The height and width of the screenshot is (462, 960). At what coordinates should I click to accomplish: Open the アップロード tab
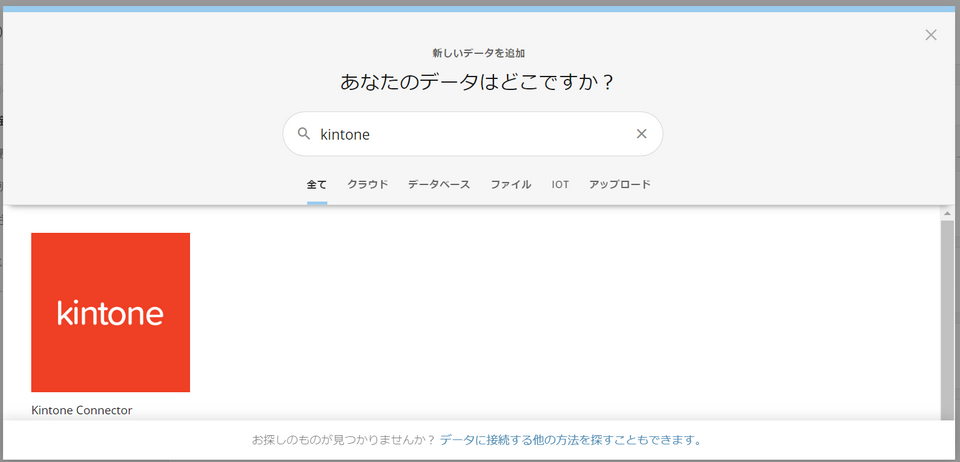(x=620, y=184)
